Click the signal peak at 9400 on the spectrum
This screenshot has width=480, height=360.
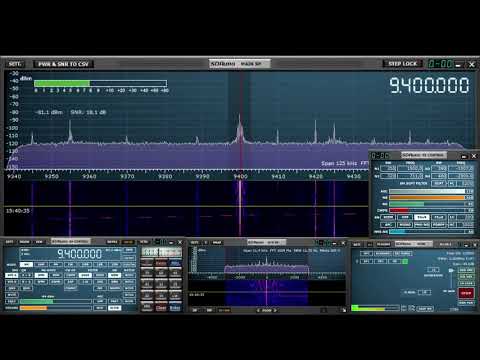[x=240, y=128]
